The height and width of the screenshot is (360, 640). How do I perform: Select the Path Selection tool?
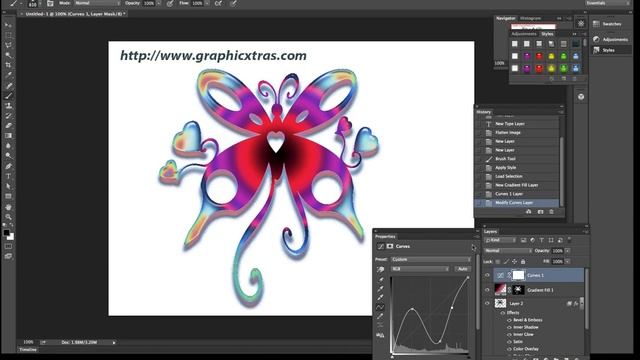[x=8, y=187]
